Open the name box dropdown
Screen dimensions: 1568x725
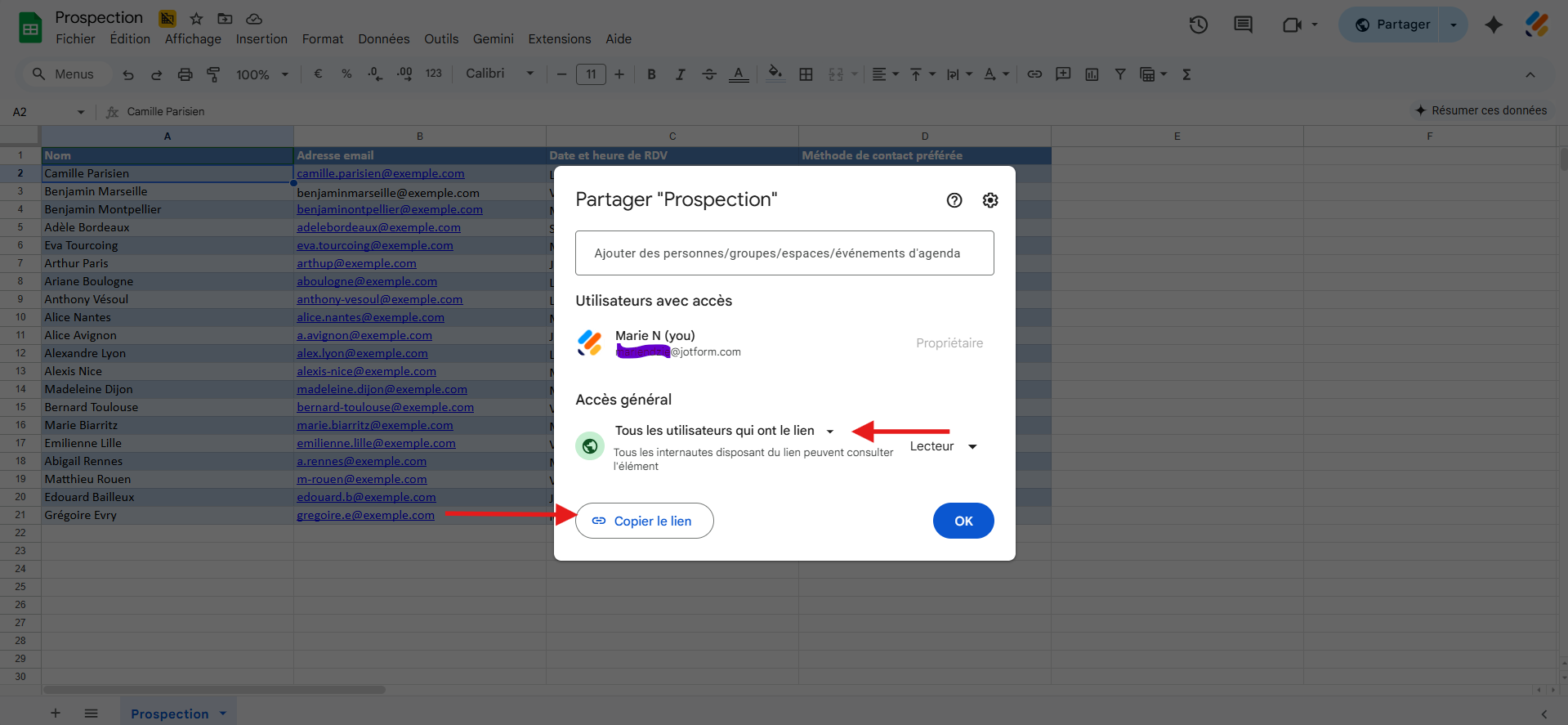(81, 112)
